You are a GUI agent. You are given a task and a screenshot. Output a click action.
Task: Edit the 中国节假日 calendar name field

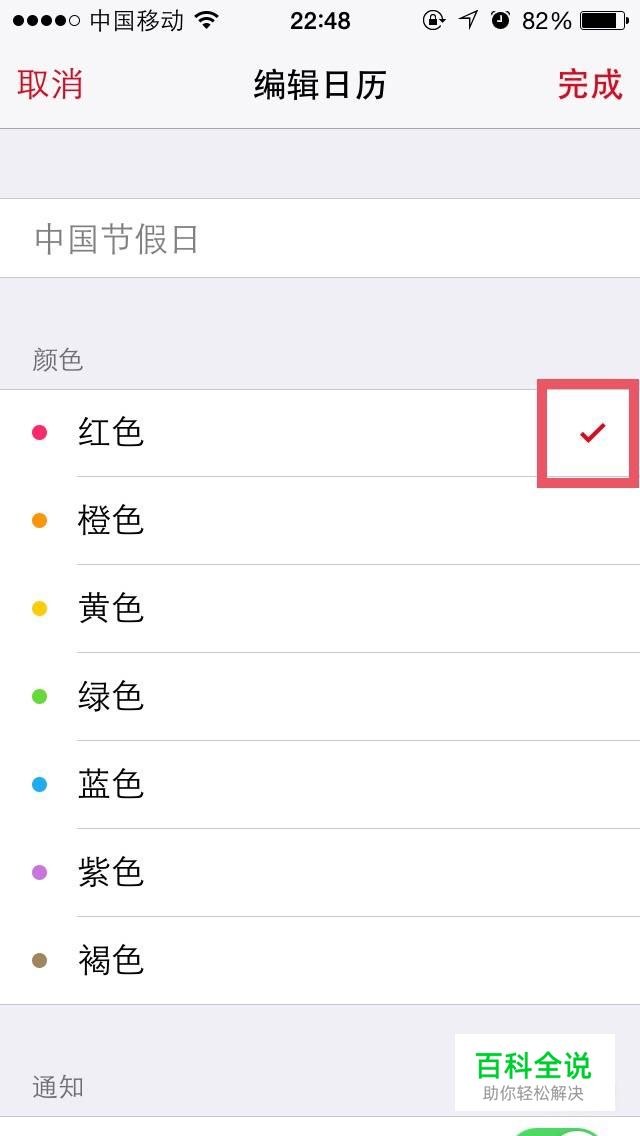[320, 238]
